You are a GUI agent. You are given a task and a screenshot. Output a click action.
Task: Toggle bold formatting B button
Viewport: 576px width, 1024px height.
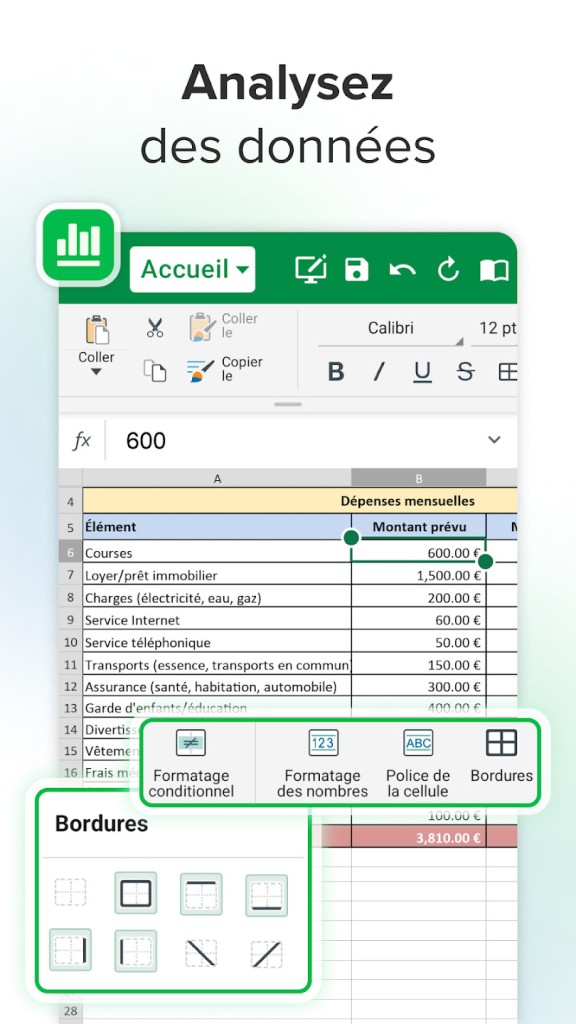tap(336, 372)
